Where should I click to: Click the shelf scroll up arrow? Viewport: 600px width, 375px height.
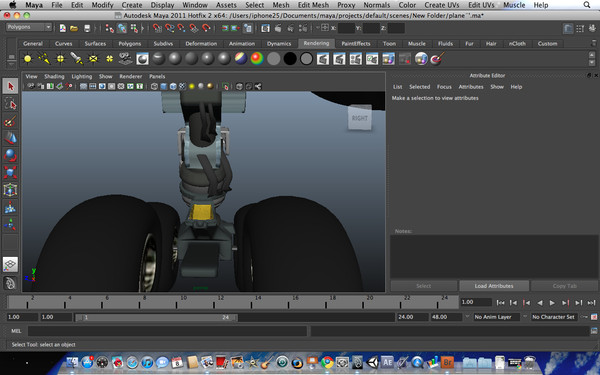(x=592, y=55)
